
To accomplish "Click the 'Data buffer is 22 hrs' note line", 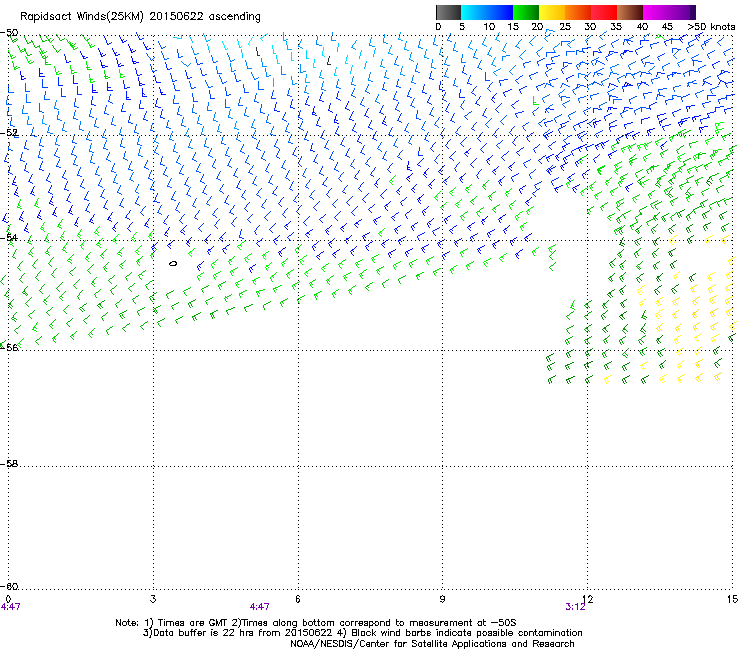I will point(362,633).
